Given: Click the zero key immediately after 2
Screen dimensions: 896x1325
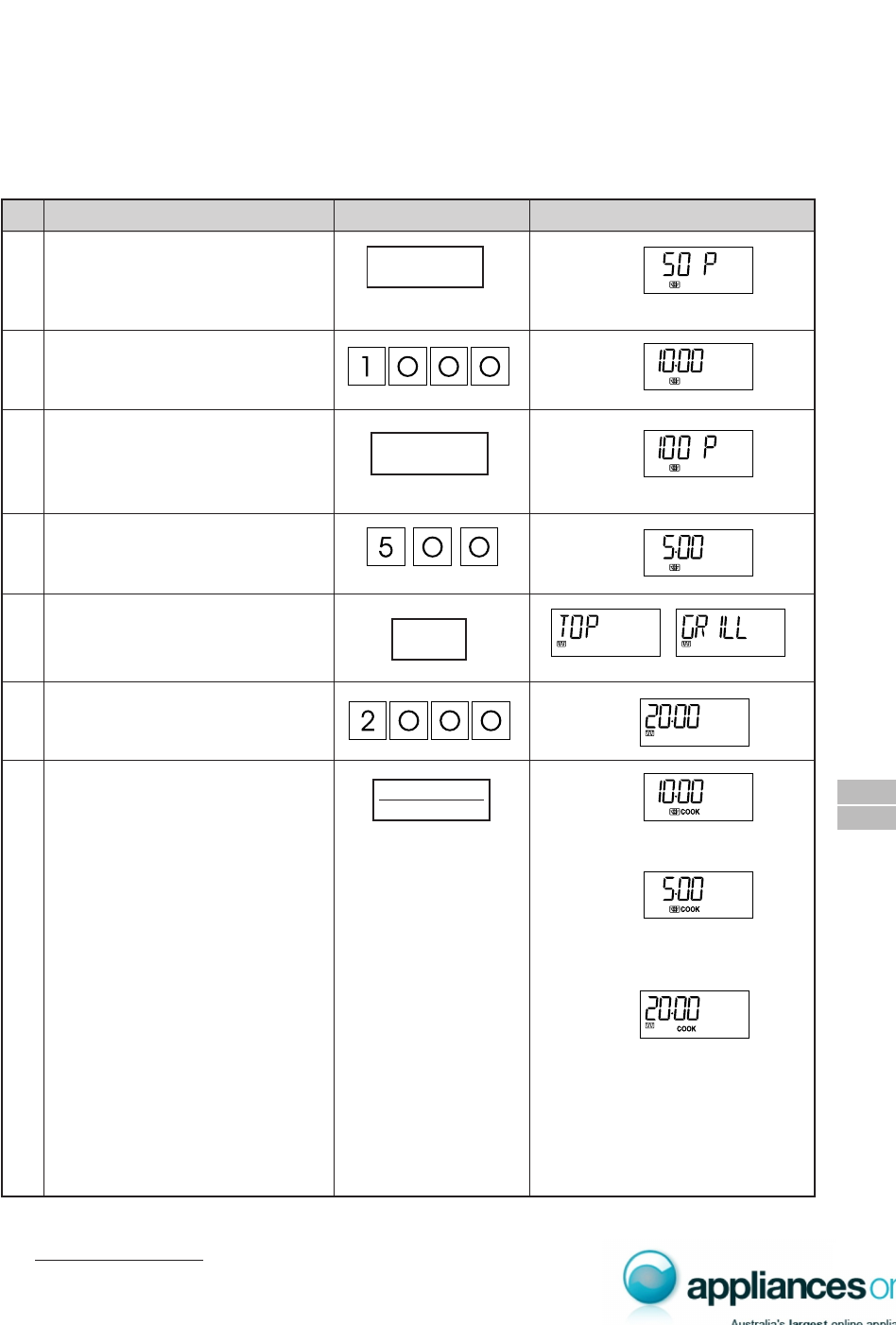Looking at the screenshot, I should point(408,721).
